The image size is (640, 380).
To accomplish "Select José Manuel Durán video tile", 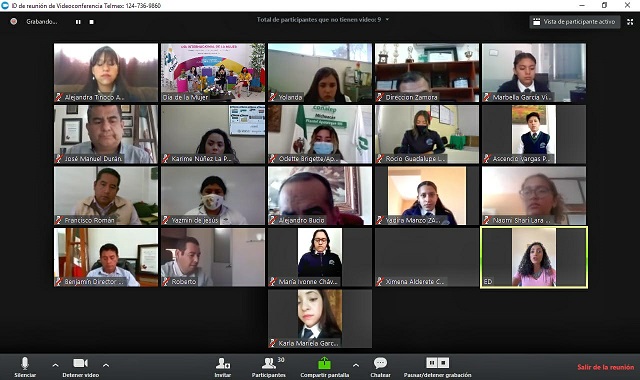I will (x=106, y=134).
